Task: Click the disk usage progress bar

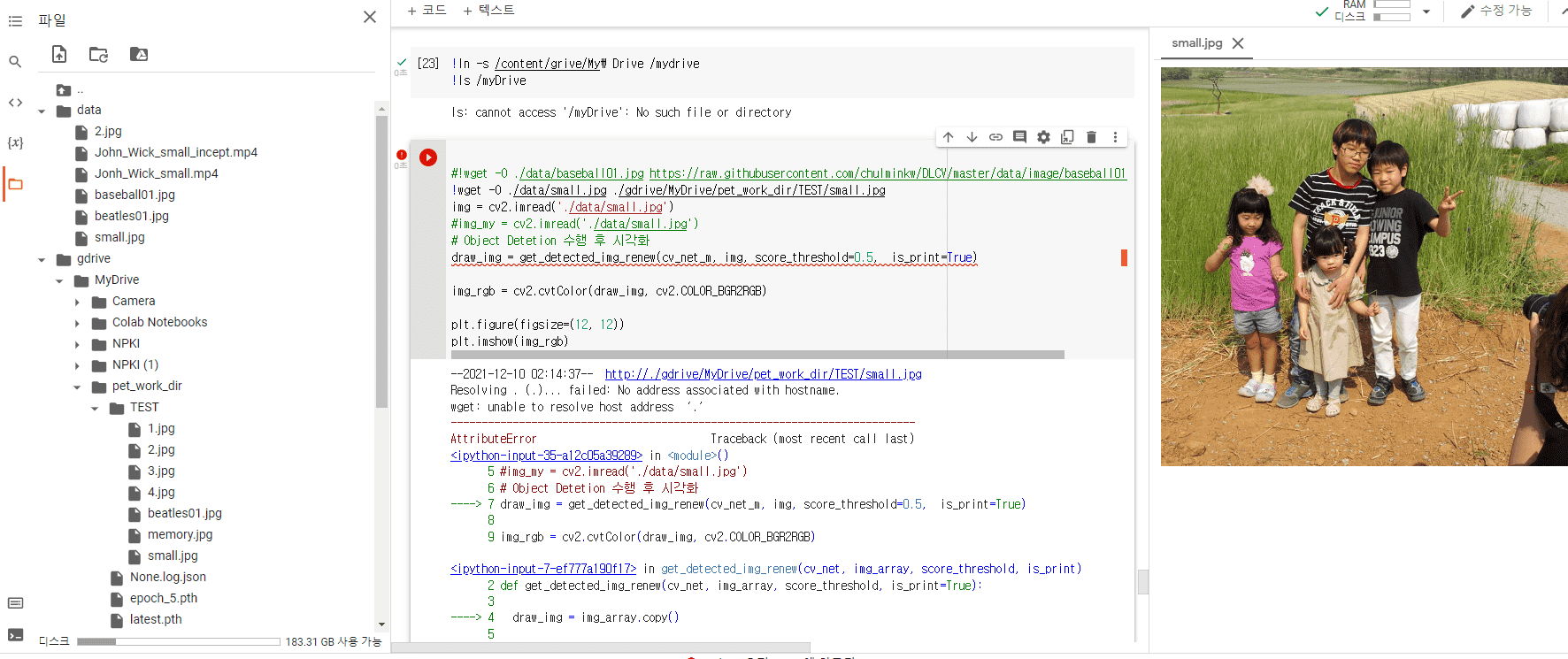Action: click(x=179, y=641)
